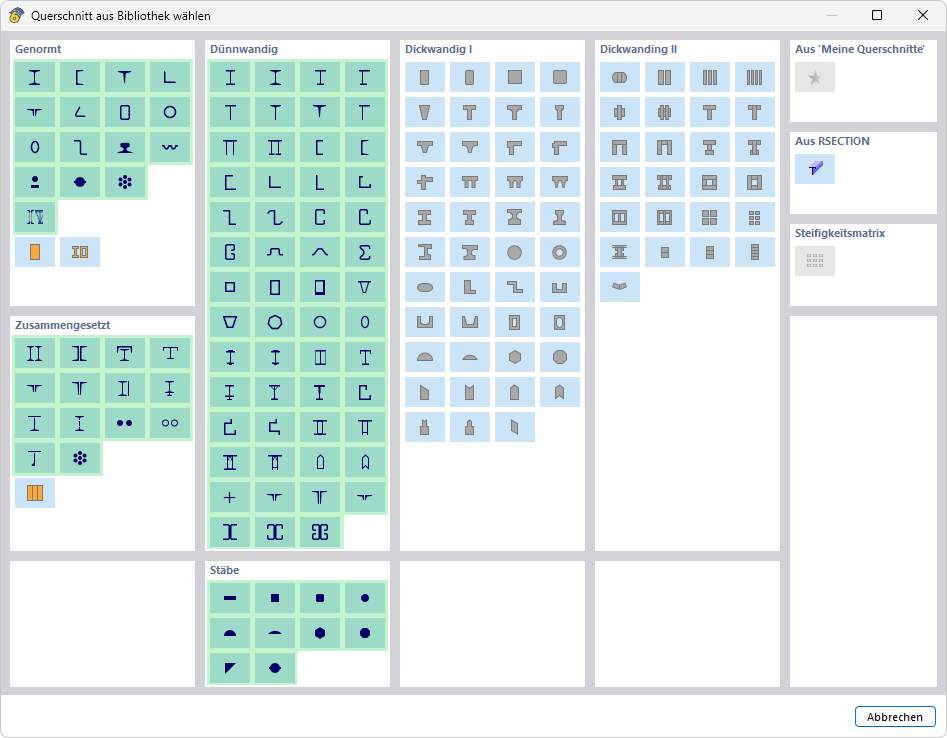Open the Aus RSECTION import icon
947x738 pixels.
815,169
